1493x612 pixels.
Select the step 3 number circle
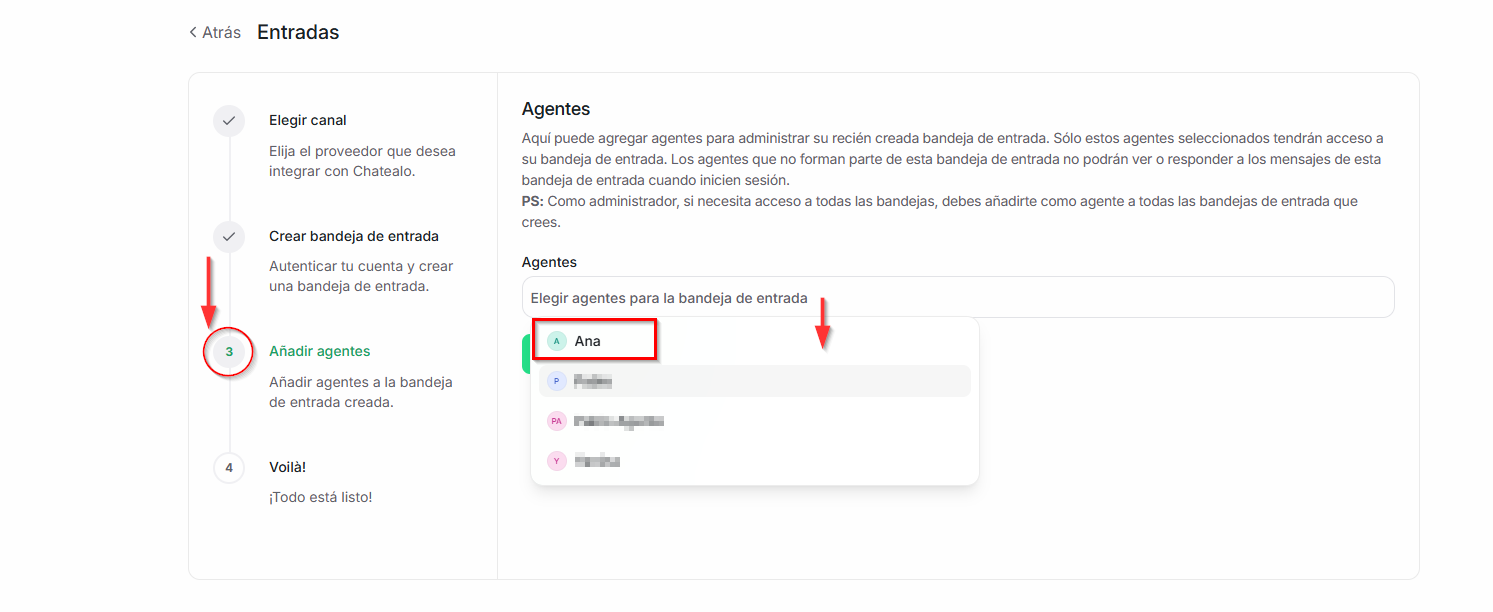[229, 352]
